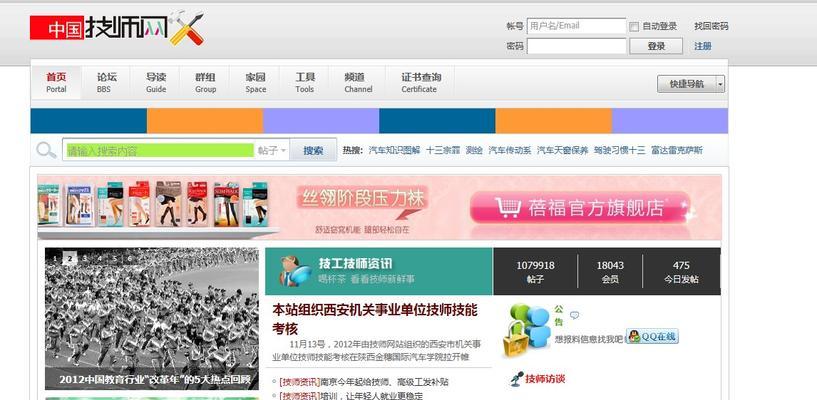Click hot search 富达雷克萨斯

[676, 151]
